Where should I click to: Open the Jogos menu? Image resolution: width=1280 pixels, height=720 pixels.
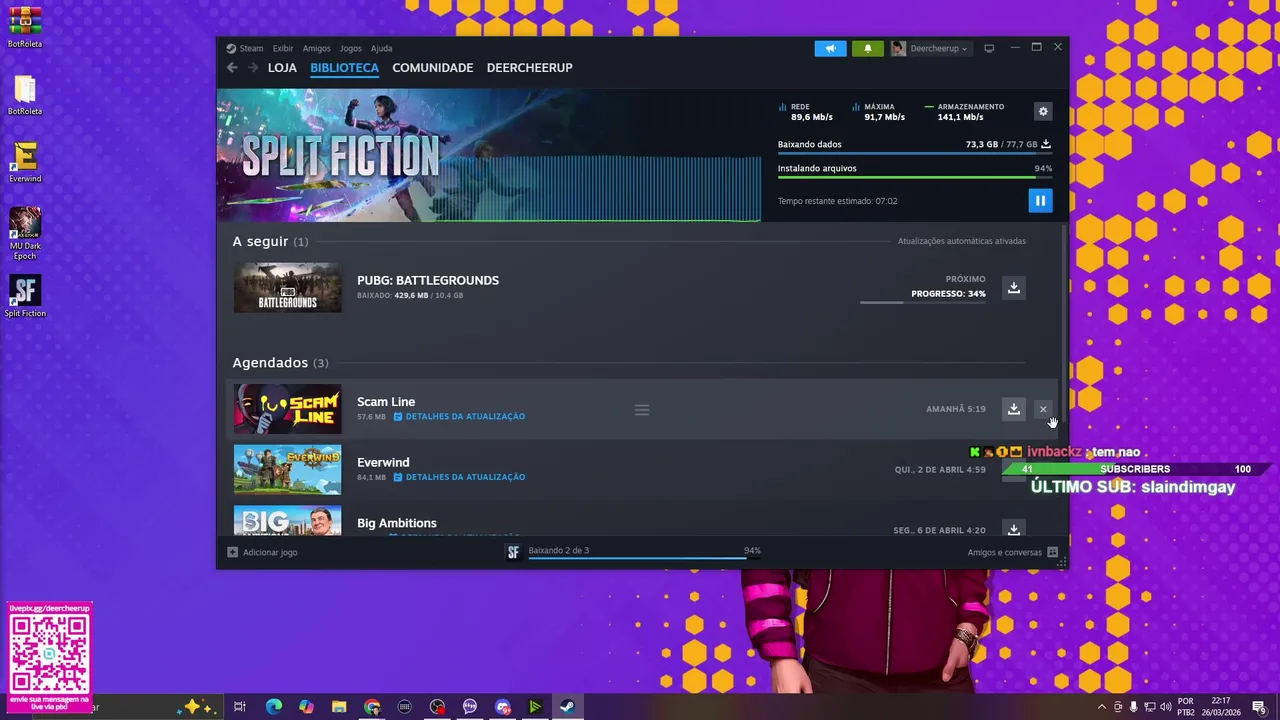tap(350, 48)
